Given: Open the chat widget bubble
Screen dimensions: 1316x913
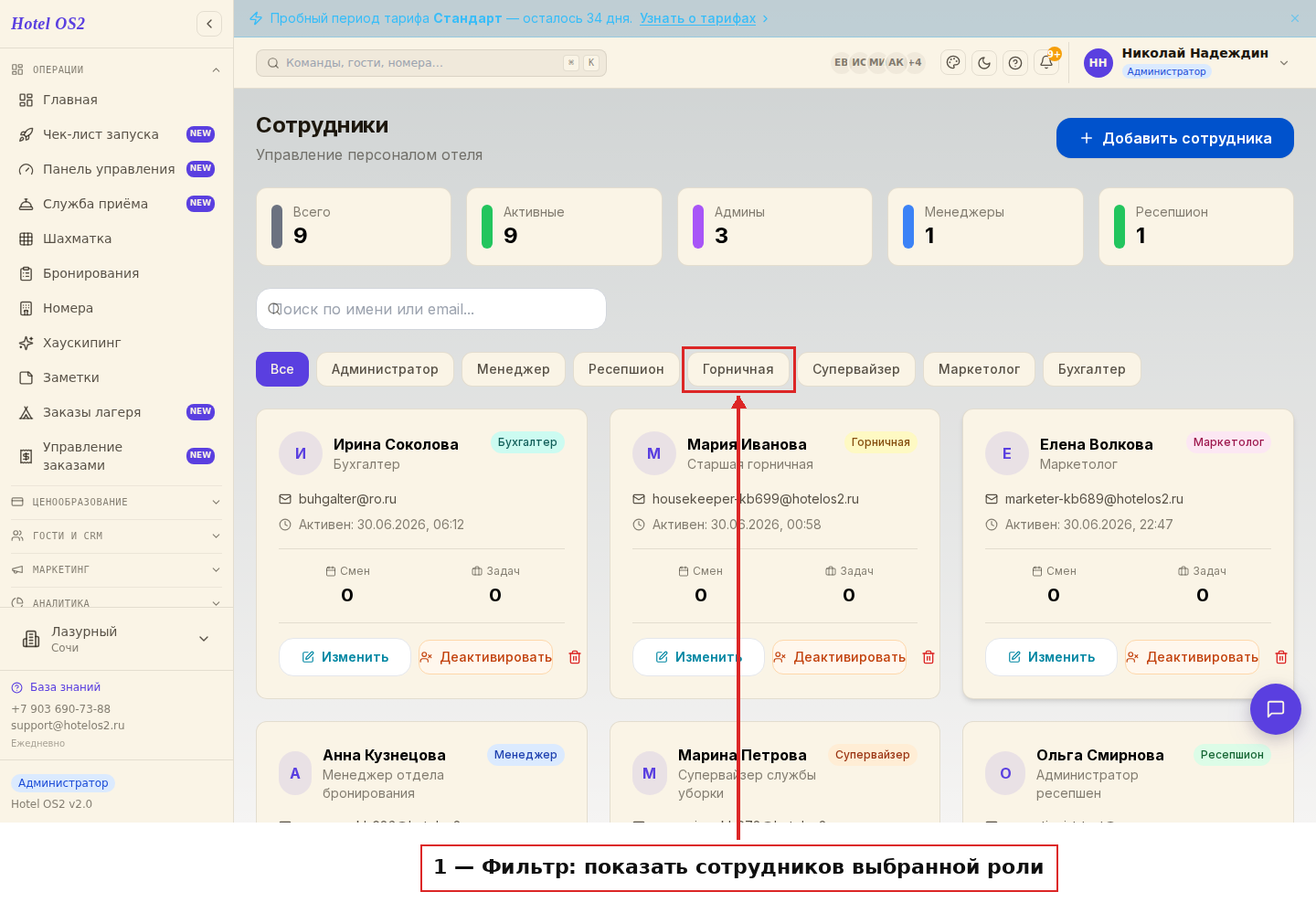Looking at the screenshot, I should (1276, 709).
